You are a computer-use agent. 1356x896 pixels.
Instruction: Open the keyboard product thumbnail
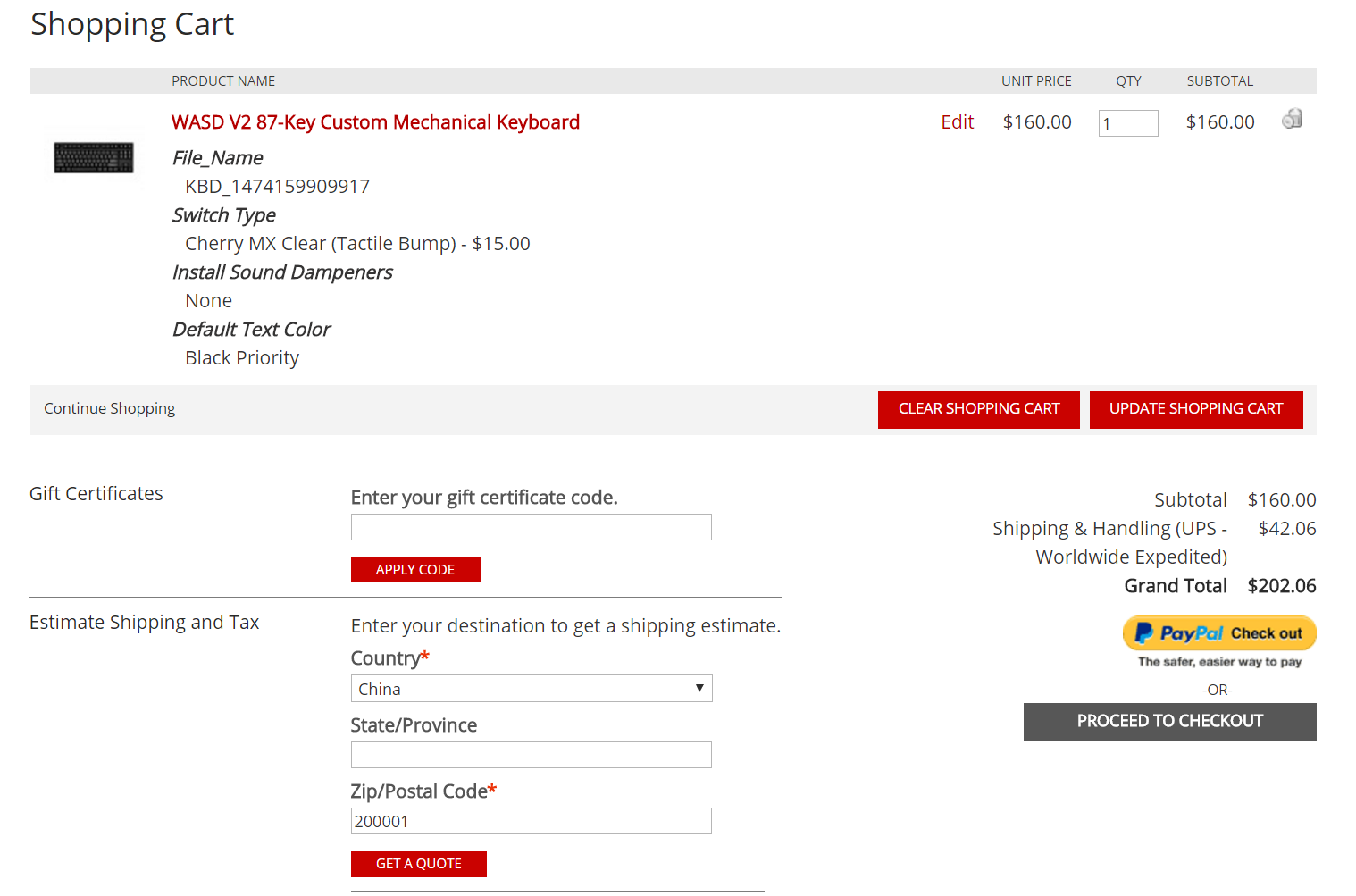pos(94,158)
